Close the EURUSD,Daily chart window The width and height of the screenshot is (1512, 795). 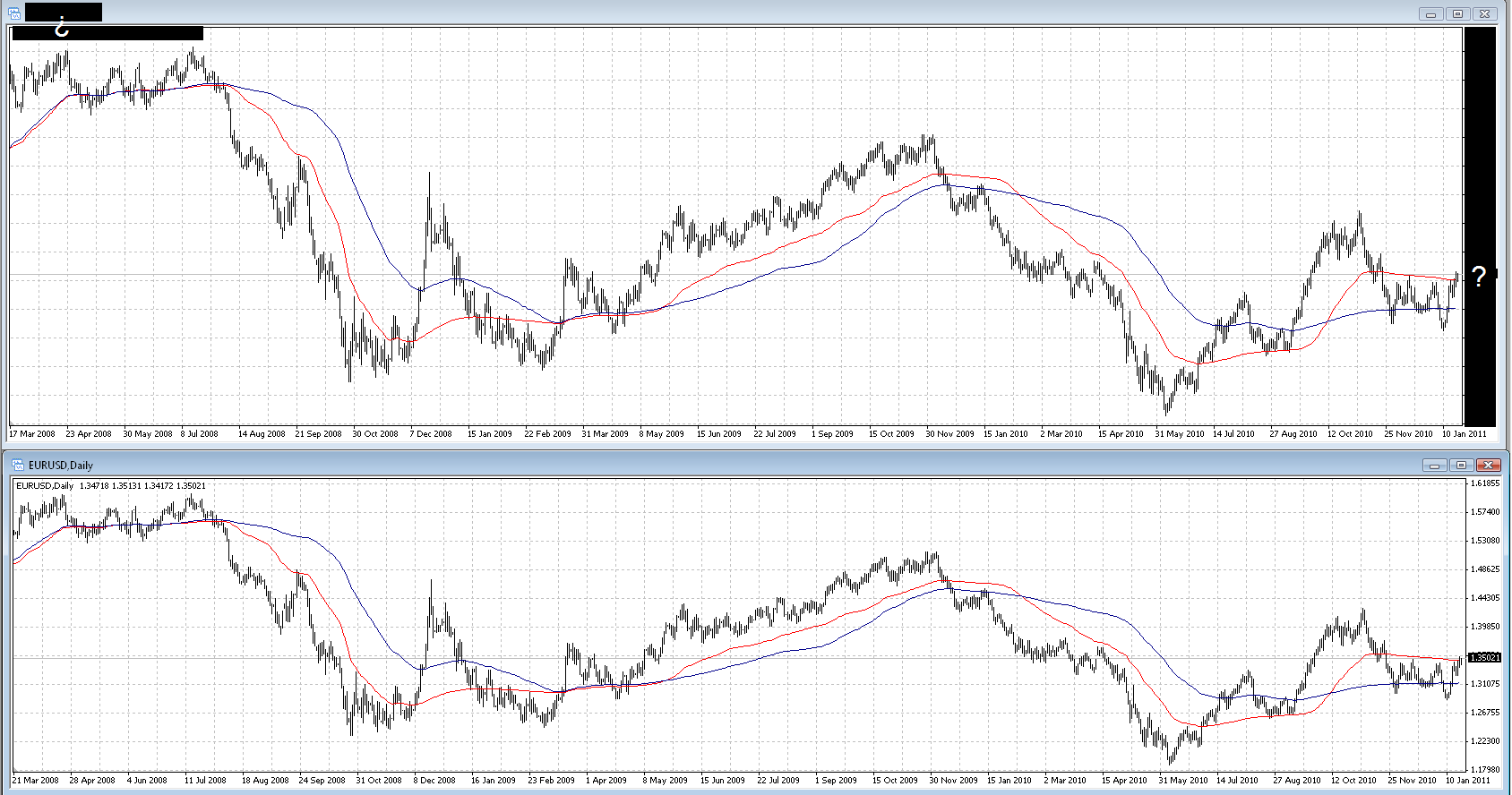(x=1488, y=465)
